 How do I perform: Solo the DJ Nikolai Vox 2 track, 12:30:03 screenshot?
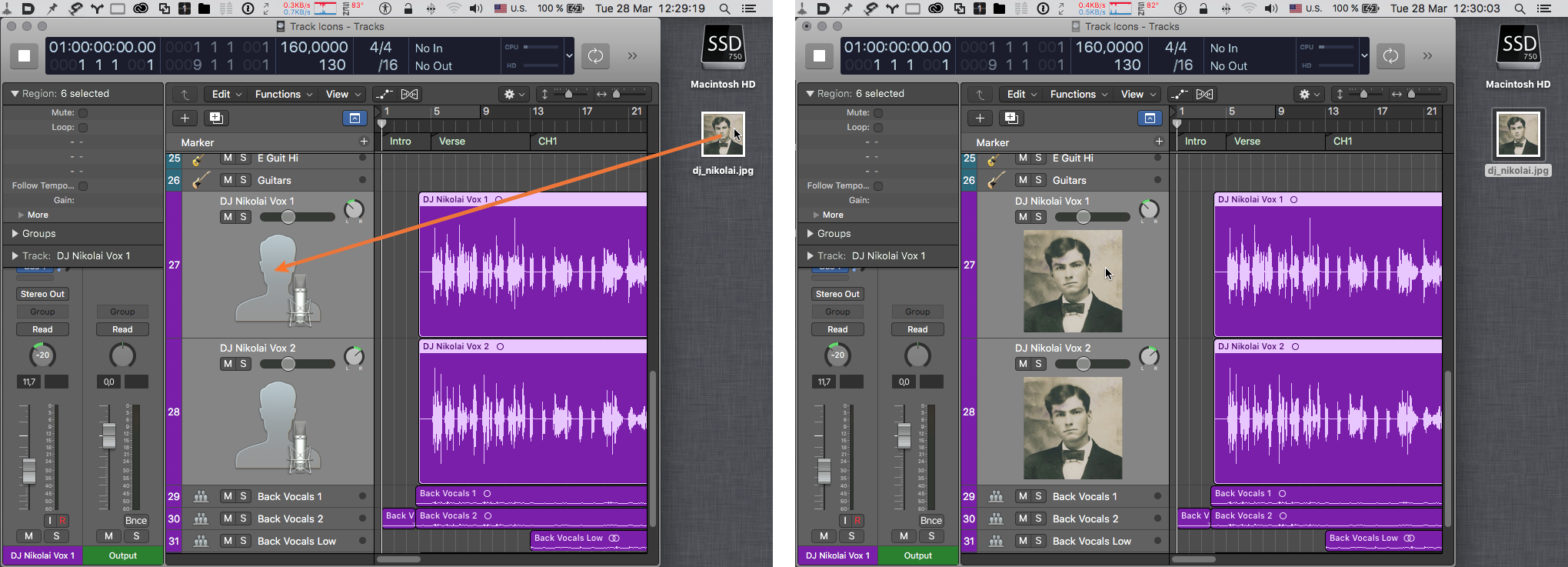point(1038,364)
